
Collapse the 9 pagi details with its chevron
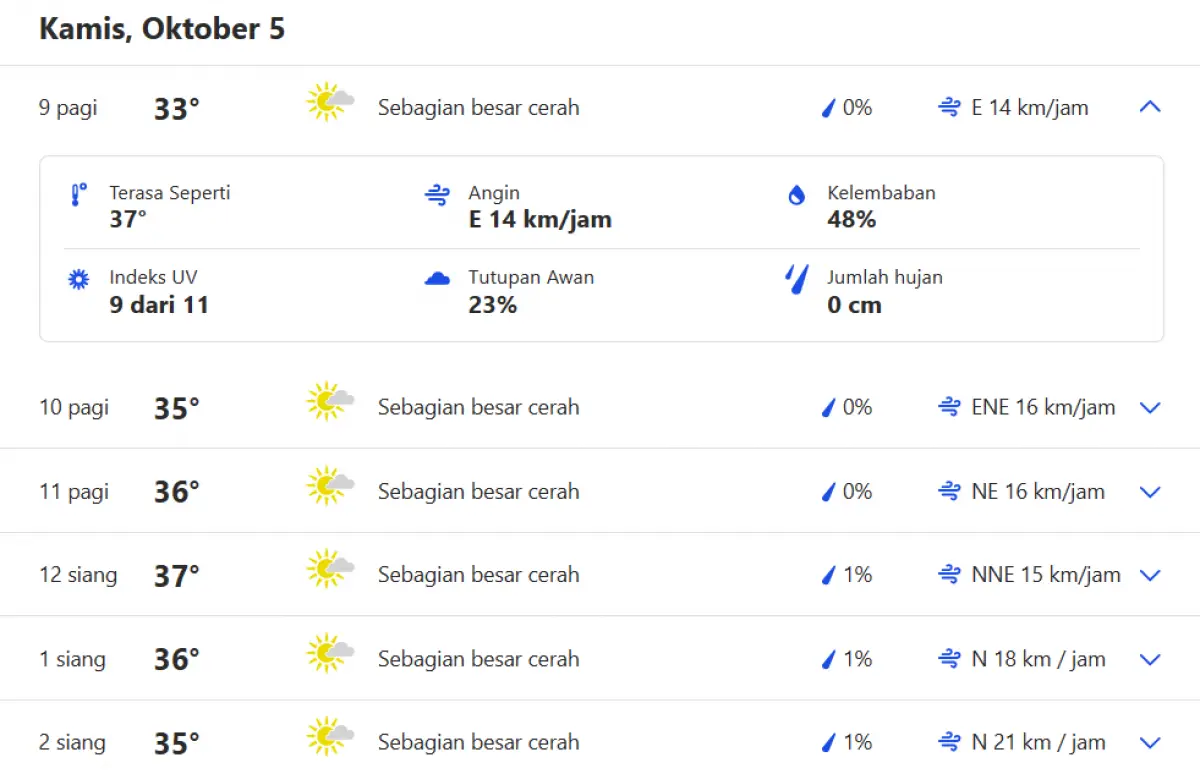click(1149, 107)
